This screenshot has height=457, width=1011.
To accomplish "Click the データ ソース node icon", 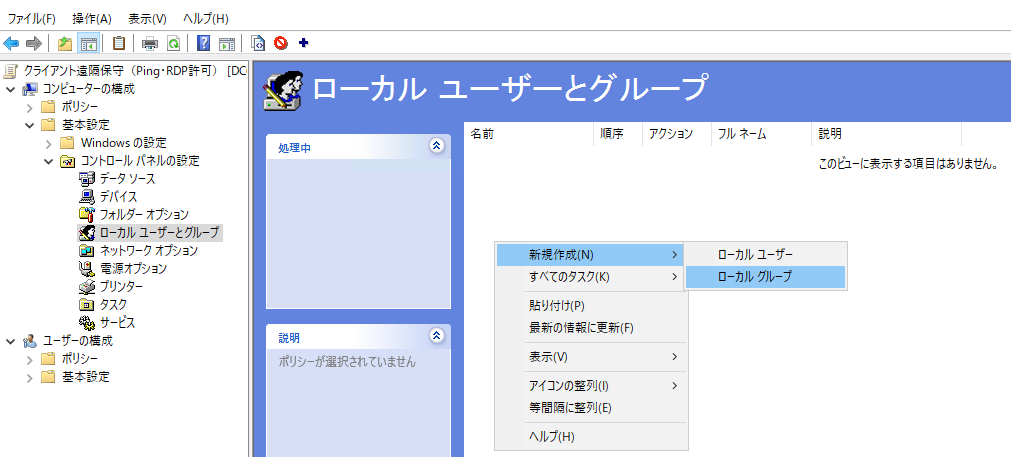I will tap(86, 179).
